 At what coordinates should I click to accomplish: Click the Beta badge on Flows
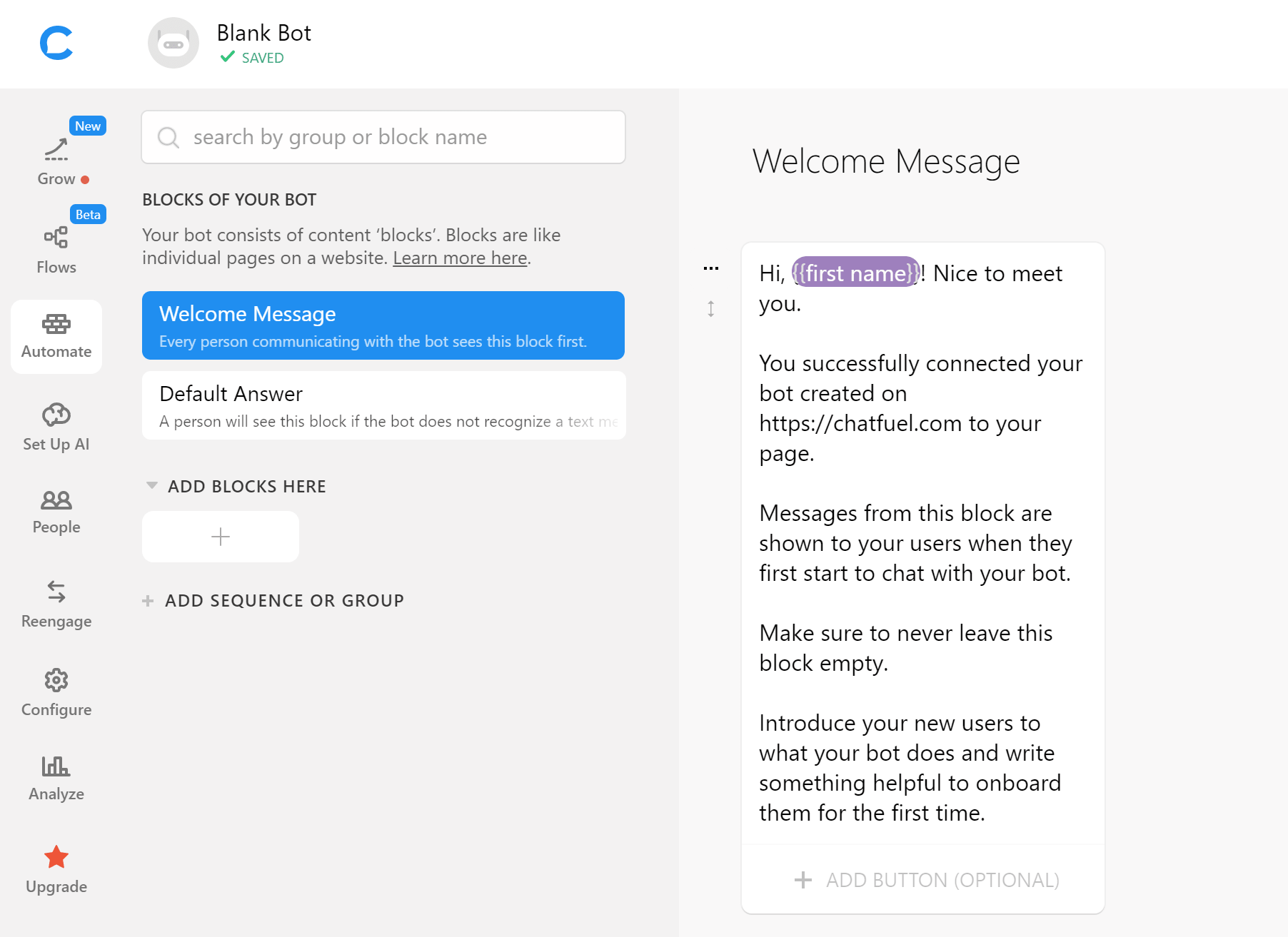tap(88, 214)
